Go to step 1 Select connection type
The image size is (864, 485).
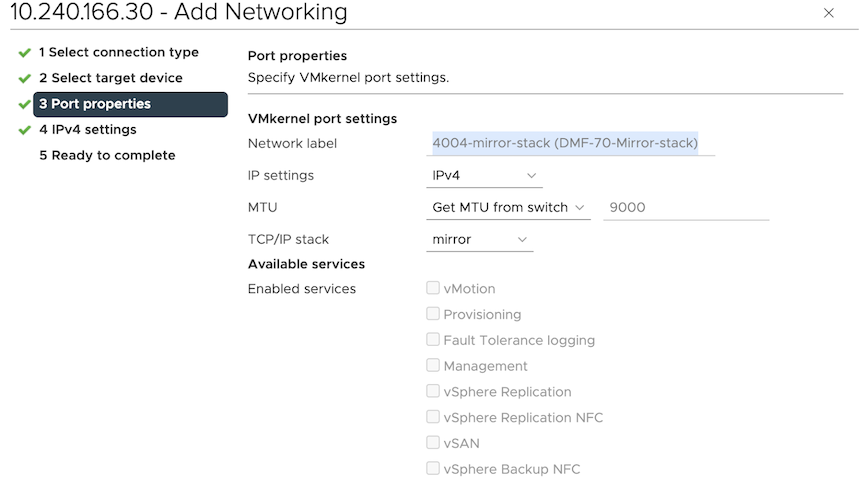[118, 52]
